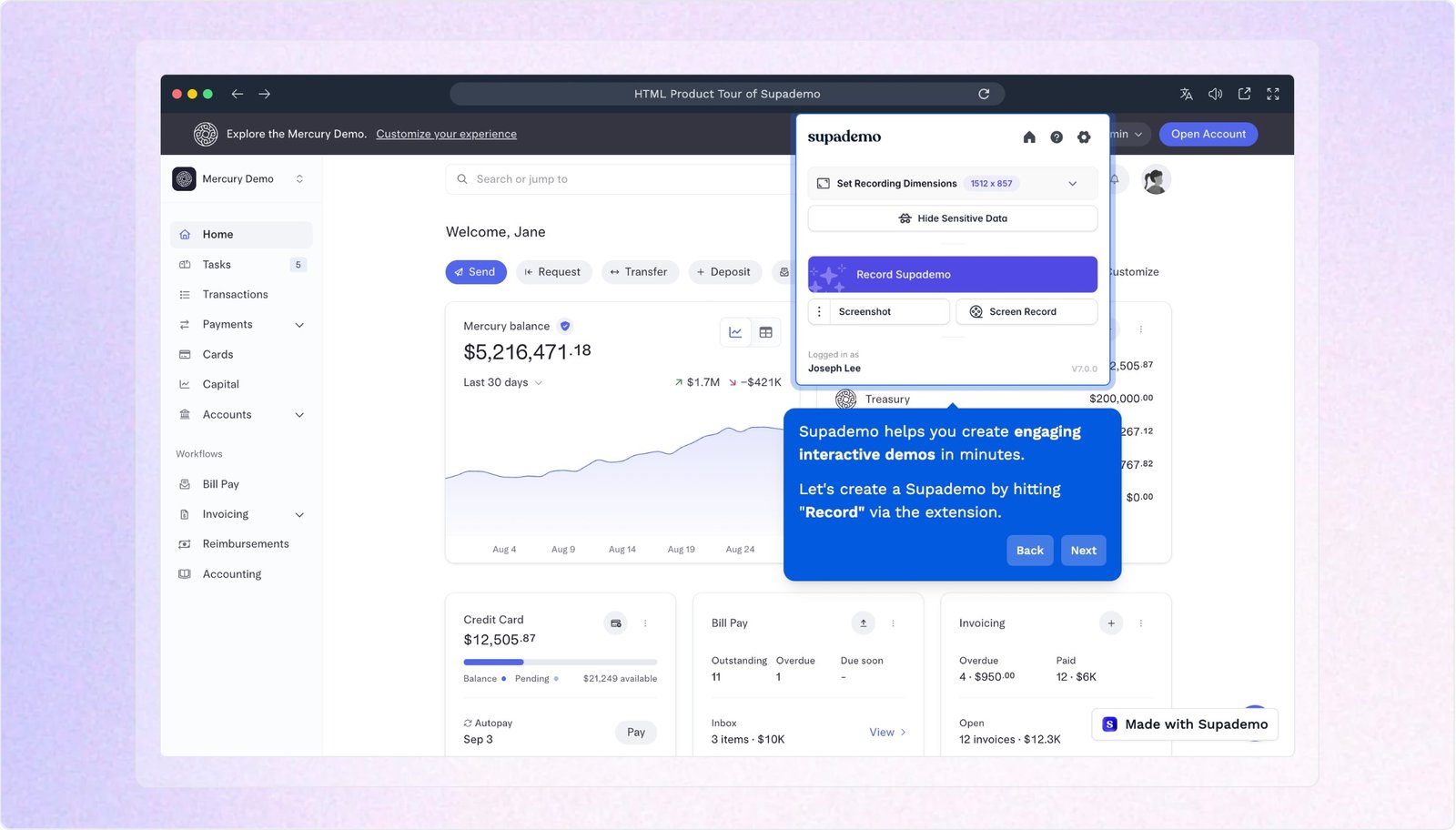1456x830 pixels.
Task: Click the Transfer button
Action: pyautogui.click(x=640, y=272)
